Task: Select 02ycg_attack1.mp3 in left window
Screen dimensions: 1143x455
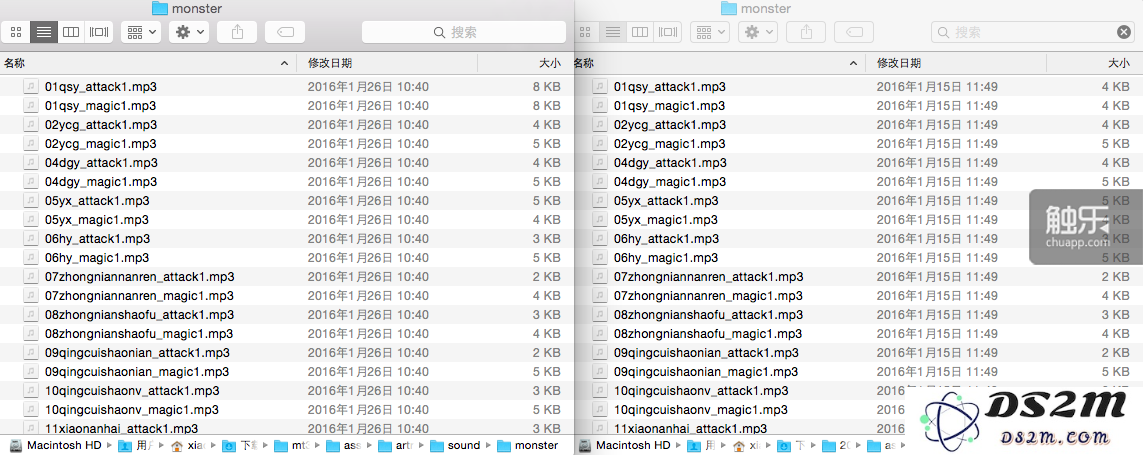Action: tap(101, 125)
